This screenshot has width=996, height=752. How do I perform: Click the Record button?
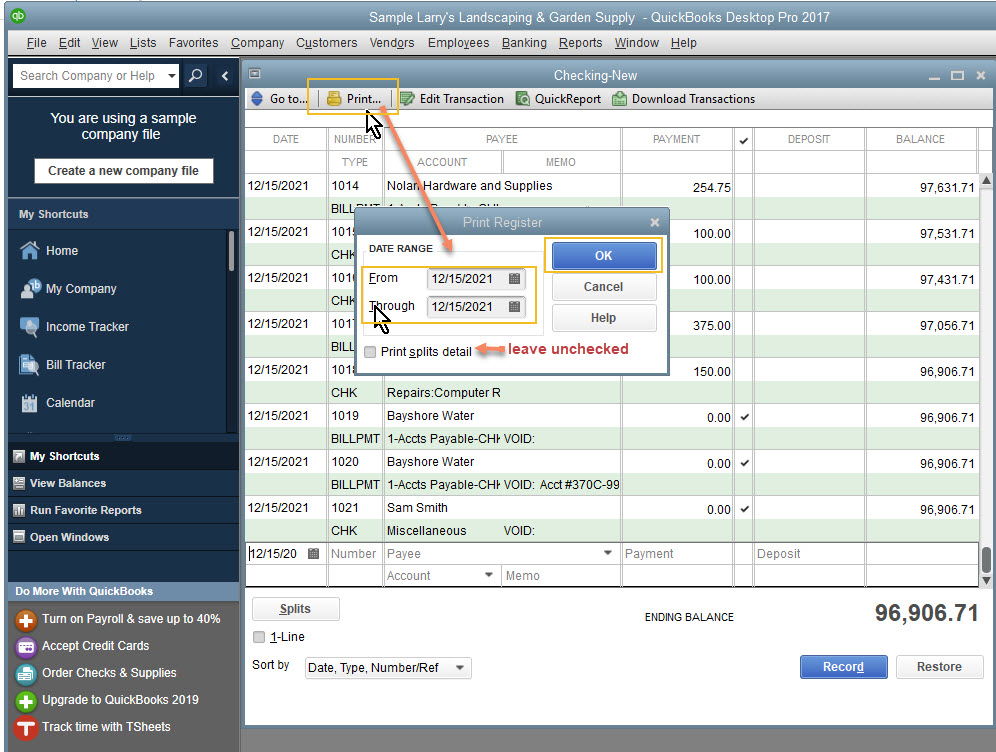tap(843, 667)
